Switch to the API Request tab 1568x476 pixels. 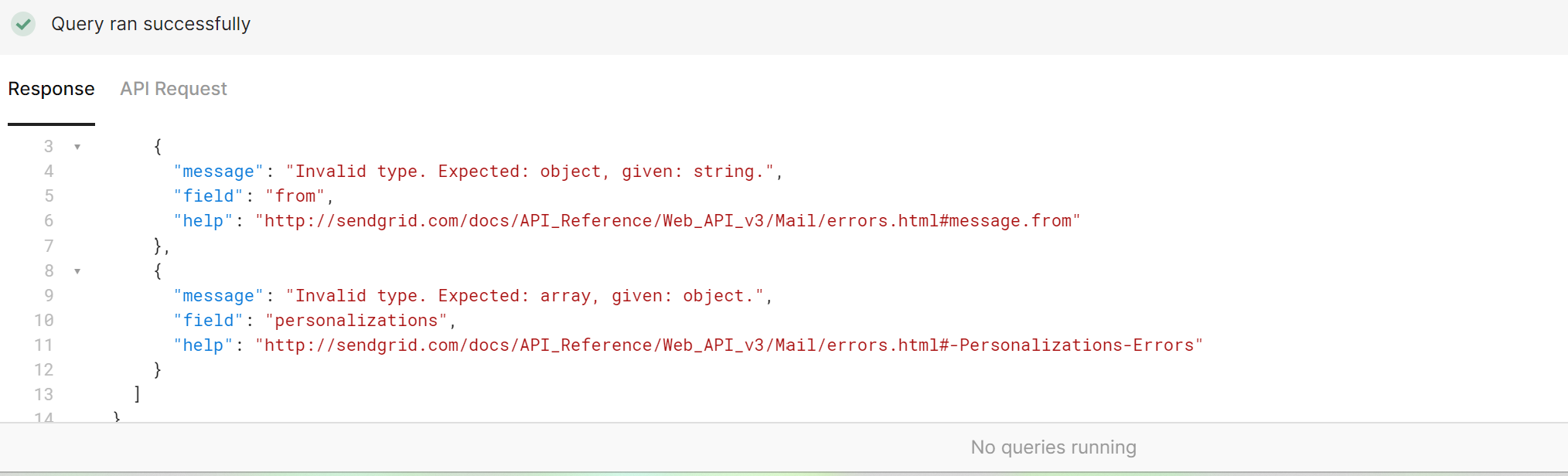[173, 89]
